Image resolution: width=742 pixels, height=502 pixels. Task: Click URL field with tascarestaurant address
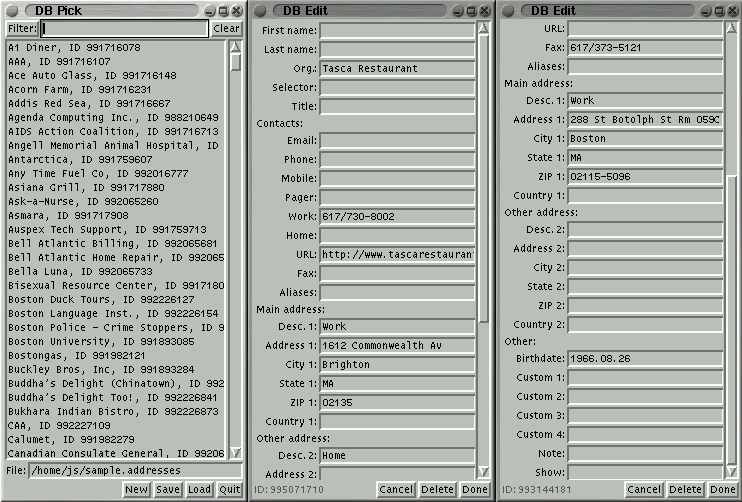(397, 255)
